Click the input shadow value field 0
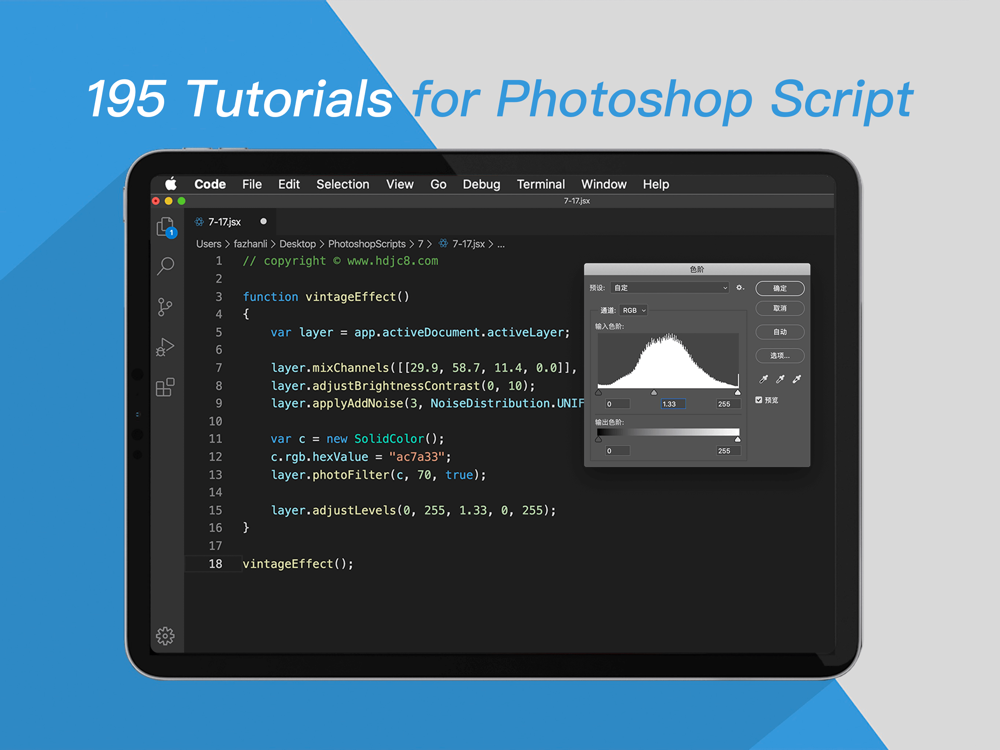Image resolution: width=1000 pixels, height=750 pixels. pyautogui.click(x=617, y=404)
